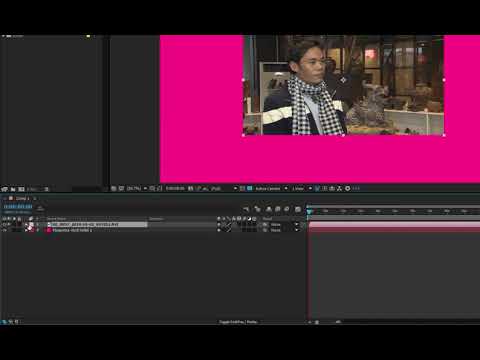Click the Interpret Footage icon in Project panel

[x=4, y=189]
